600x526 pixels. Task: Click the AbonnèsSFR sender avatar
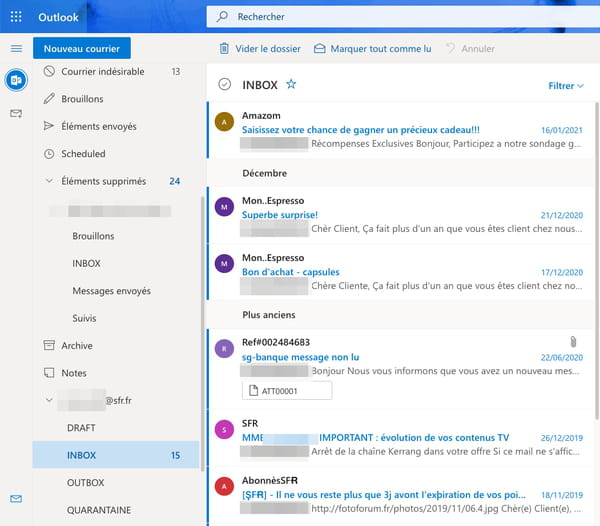[x=224, y=487]
